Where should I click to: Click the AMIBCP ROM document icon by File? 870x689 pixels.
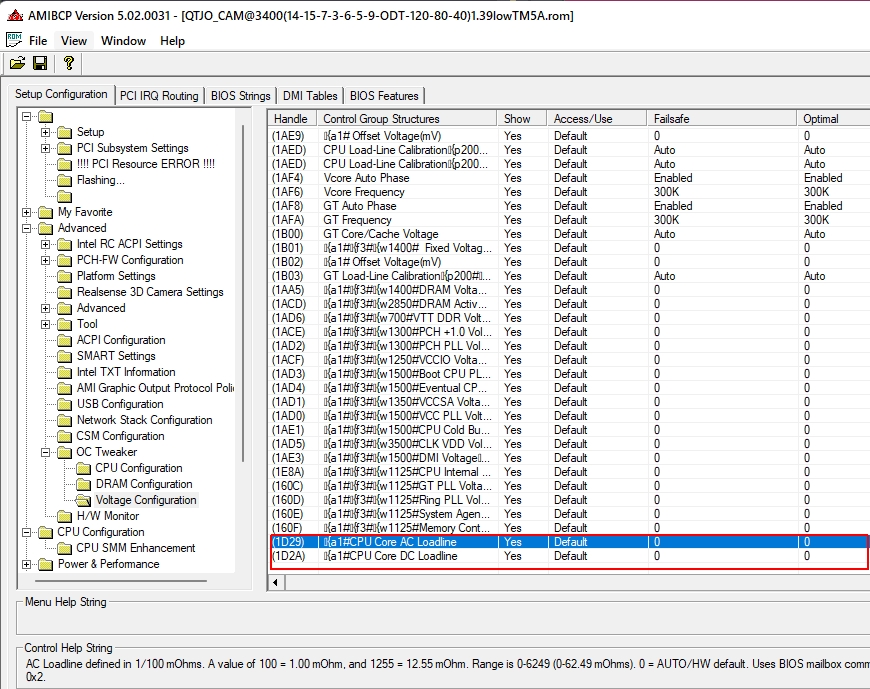pyautogui.click(x=14, y=40)
